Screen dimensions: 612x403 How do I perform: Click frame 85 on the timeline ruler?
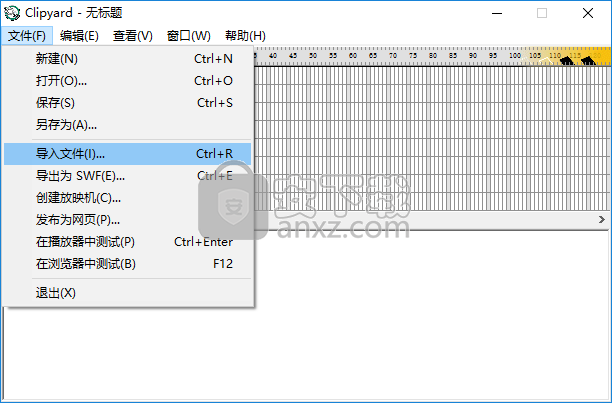pos(454,56)
